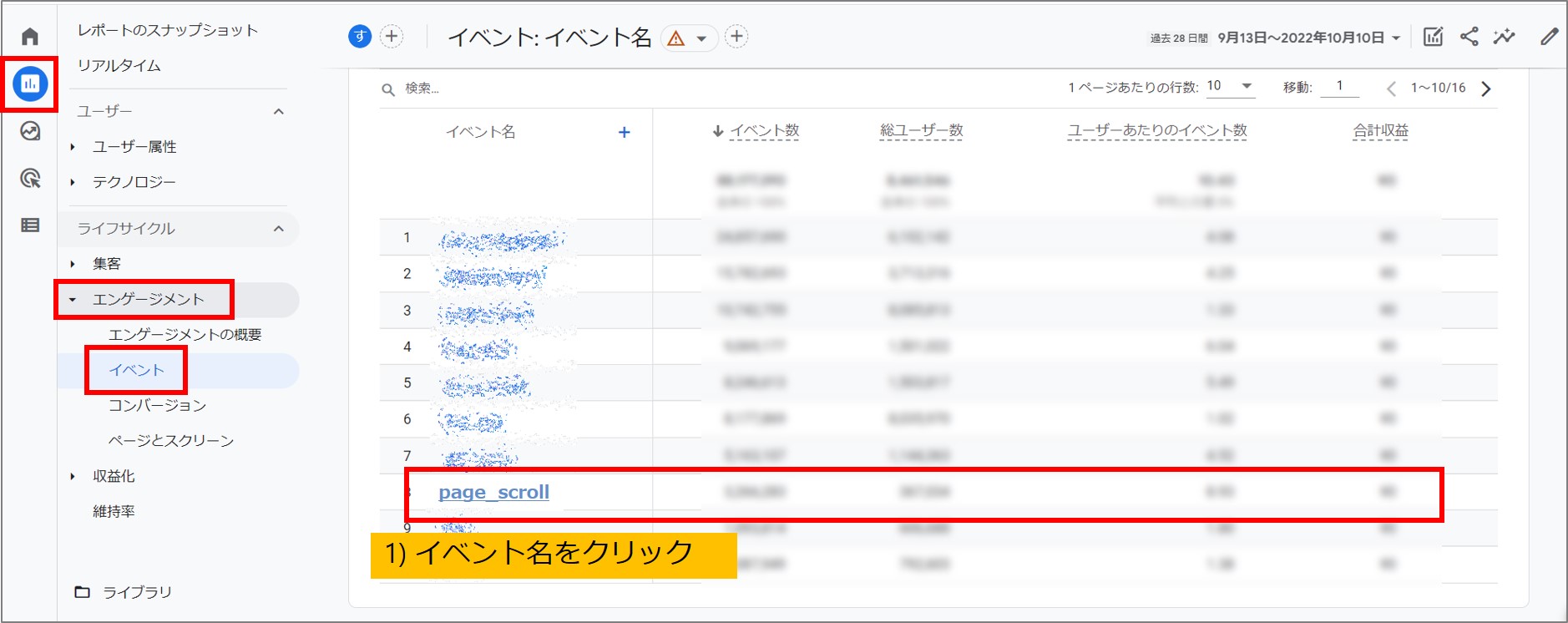The height and width of the screenshot is (623, 1568).
Task: Open the page_scroll event link
Action: point(494,492)
